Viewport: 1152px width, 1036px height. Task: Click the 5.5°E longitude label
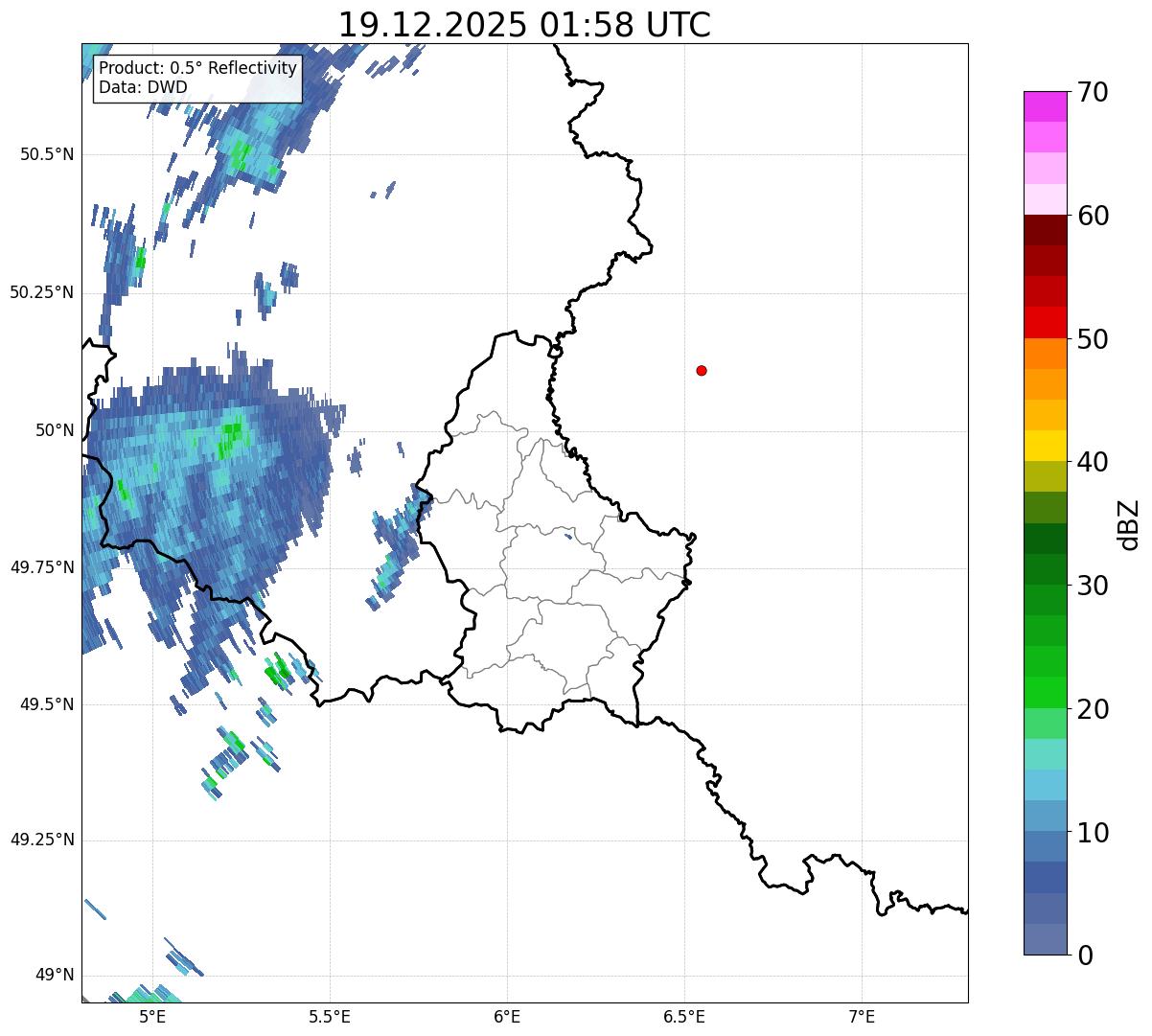(330, 1016)
